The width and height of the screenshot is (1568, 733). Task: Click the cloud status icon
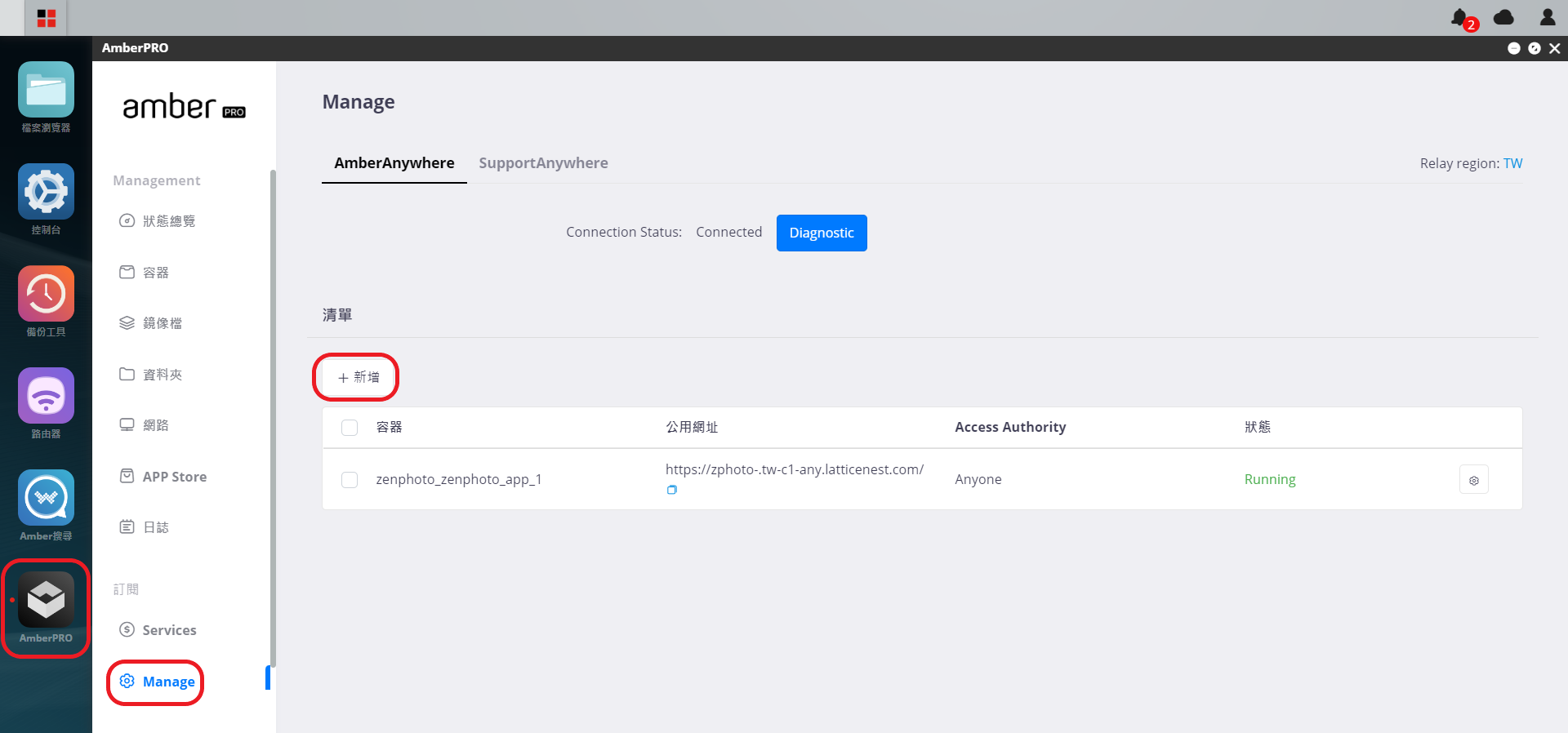point(1503,17)
